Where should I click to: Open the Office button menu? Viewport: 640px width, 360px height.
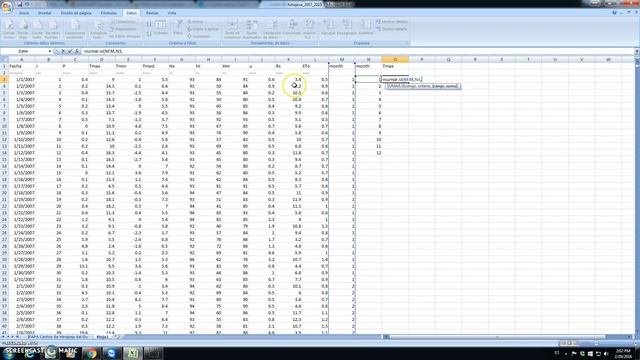coord(7,7)
